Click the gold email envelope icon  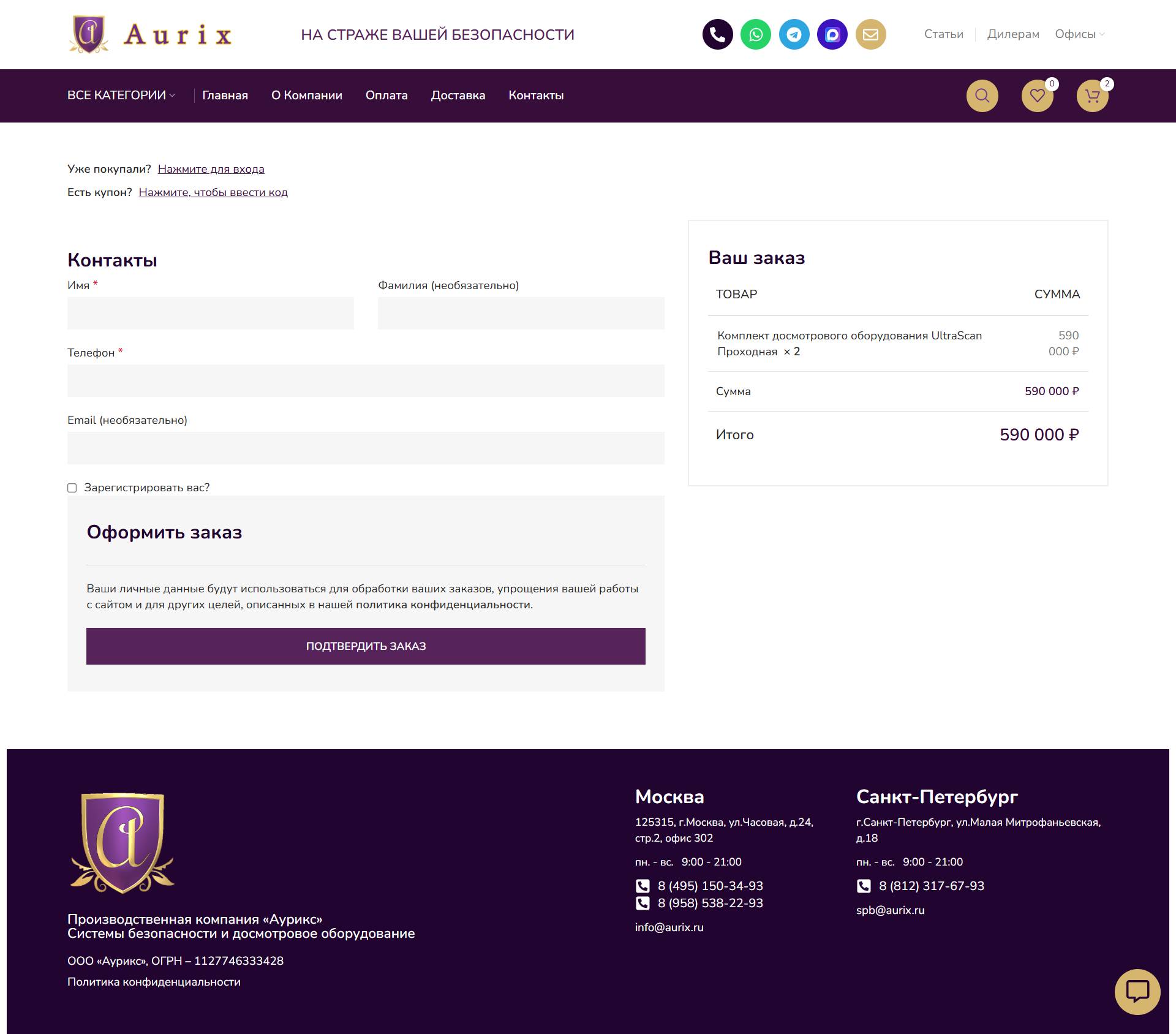click(x=871, y=34)
